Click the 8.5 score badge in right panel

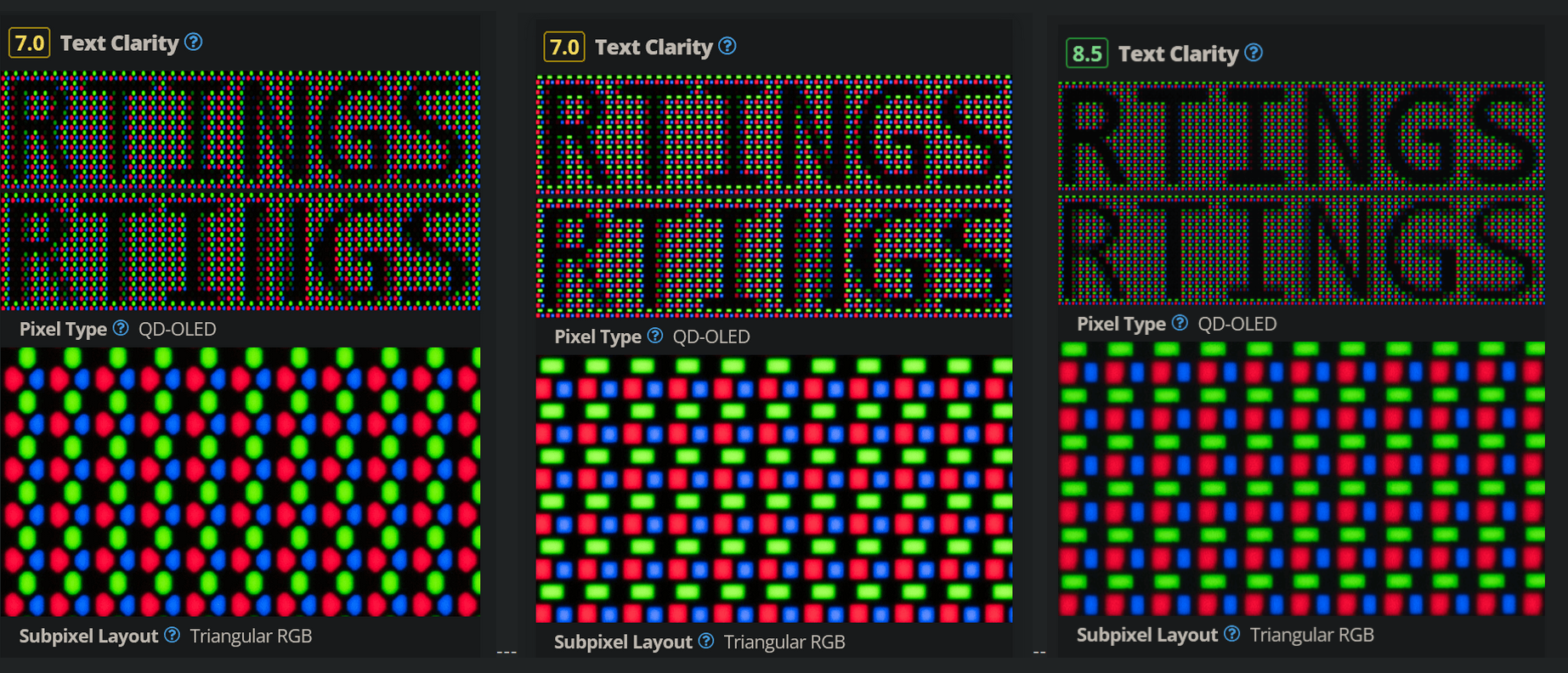point(1087,54)
